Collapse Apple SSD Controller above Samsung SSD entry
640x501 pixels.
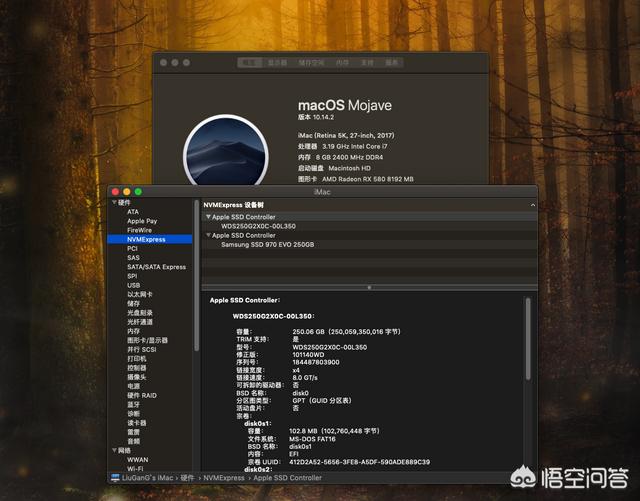tap(208, 235)
